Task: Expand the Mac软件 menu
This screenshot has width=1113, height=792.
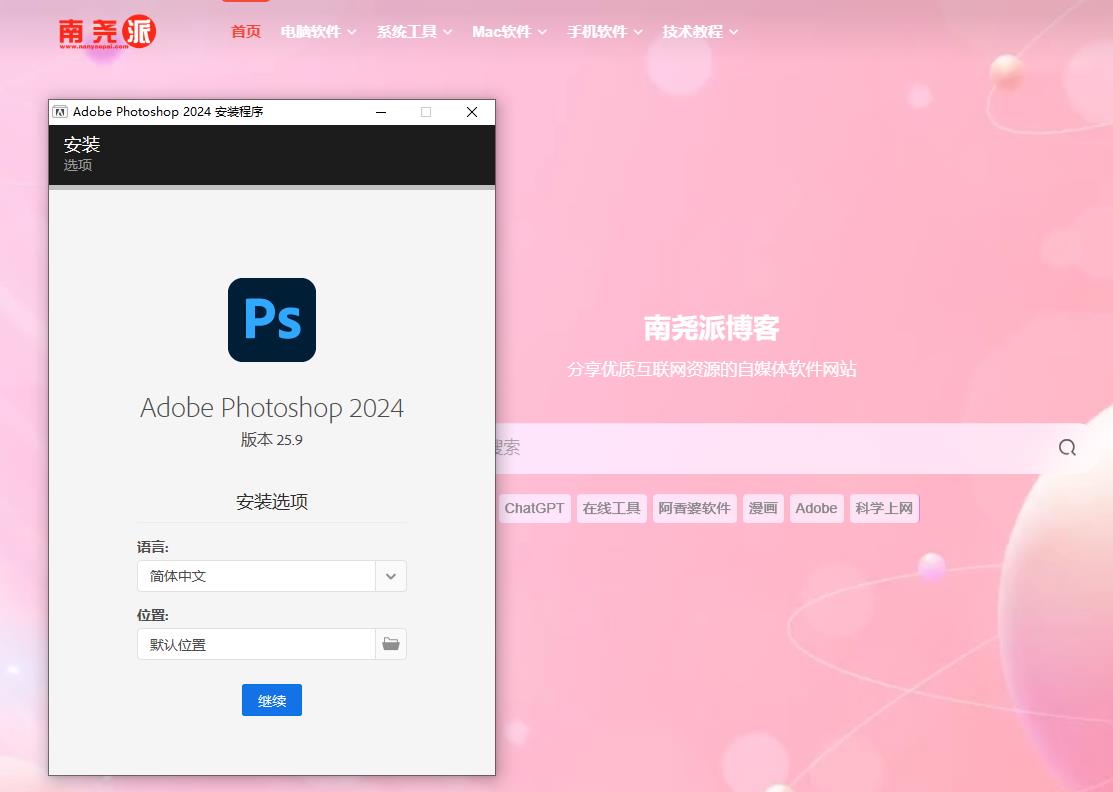Action: 509,32
